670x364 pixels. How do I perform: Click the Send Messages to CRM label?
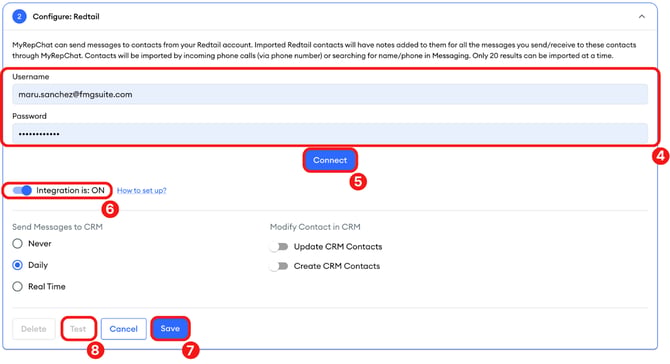[57, 227]
